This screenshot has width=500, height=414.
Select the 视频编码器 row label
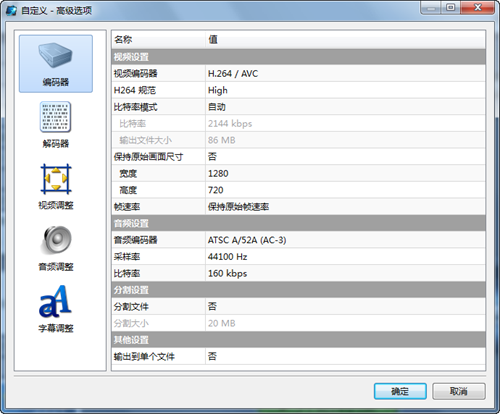135,74
